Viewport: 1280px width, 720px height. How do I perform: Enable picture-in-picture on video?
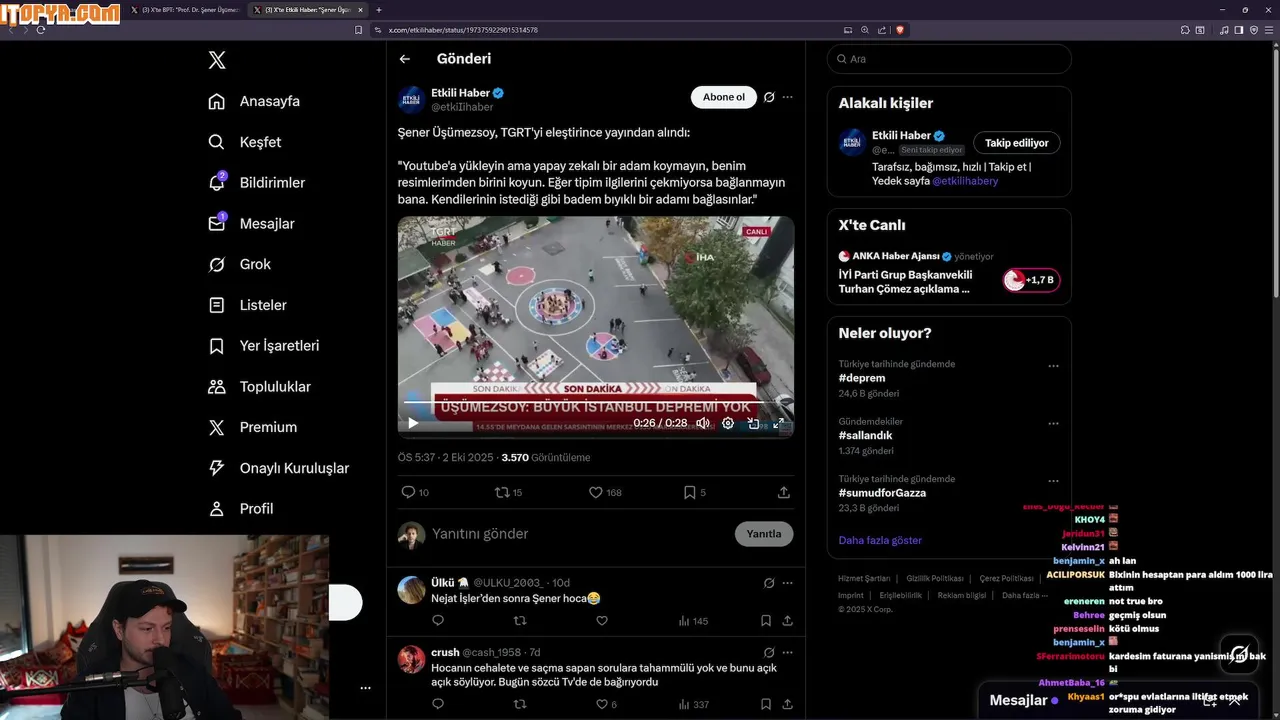(753, 423)
